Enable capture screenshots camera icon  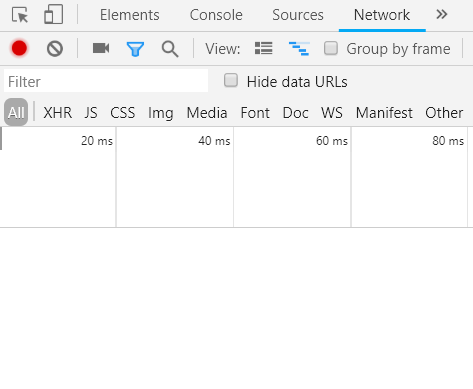click(101, 48)
